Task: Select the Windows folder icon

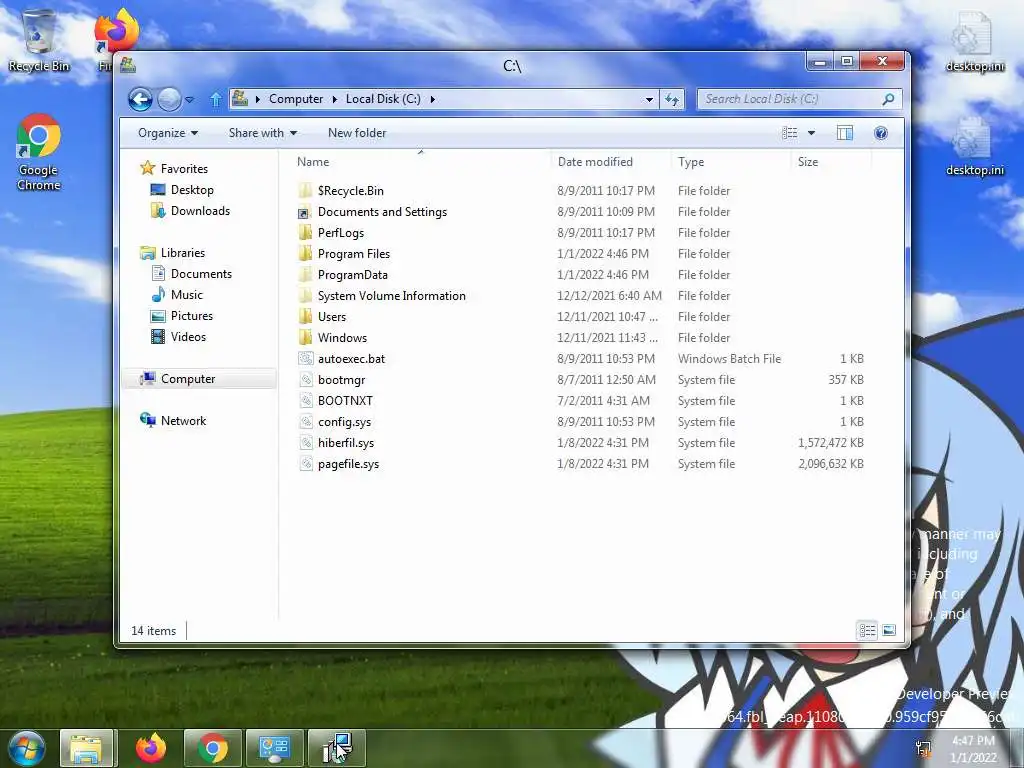Action: [305, 338]
